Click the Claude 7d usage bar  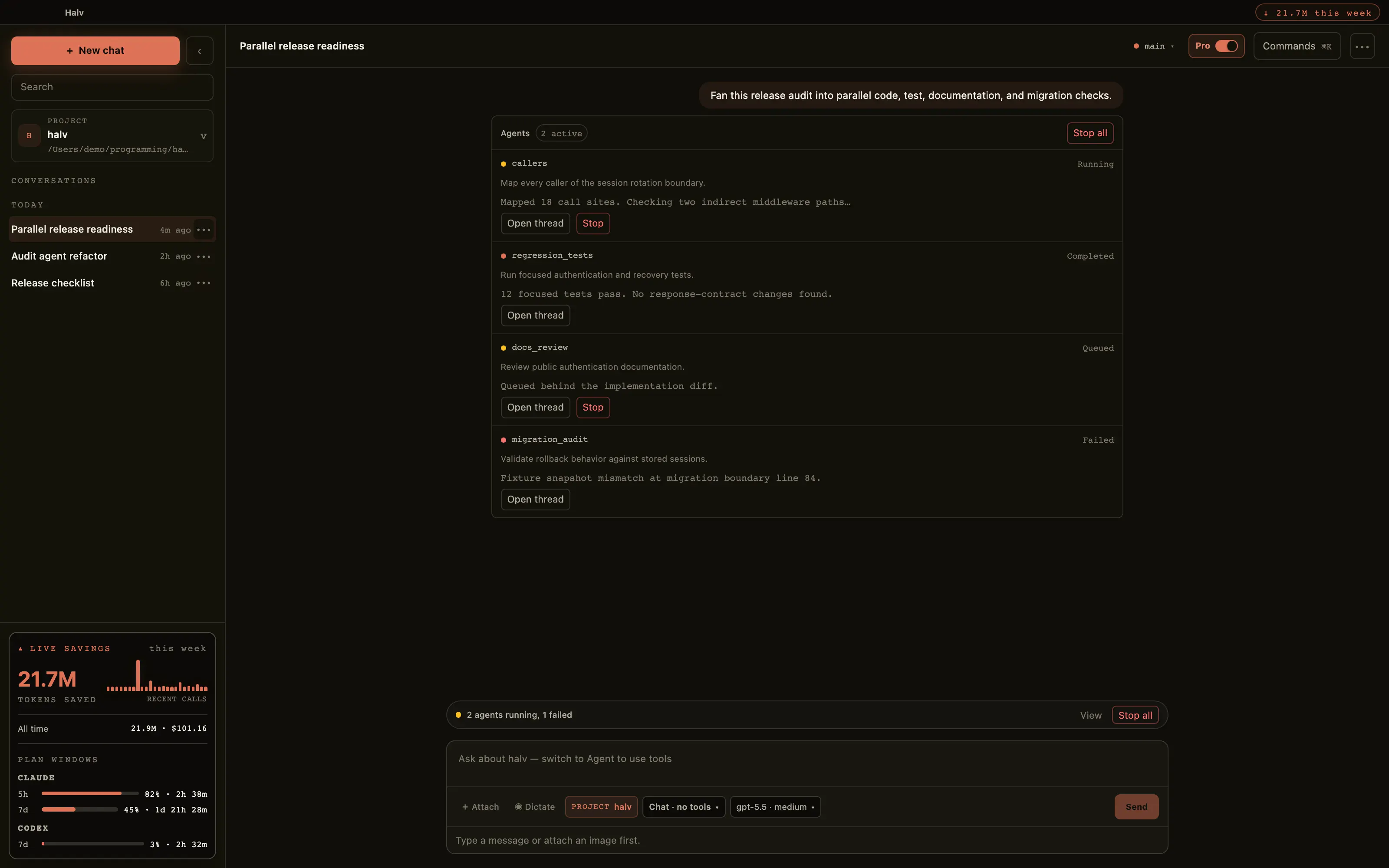[x=79, y=809]
